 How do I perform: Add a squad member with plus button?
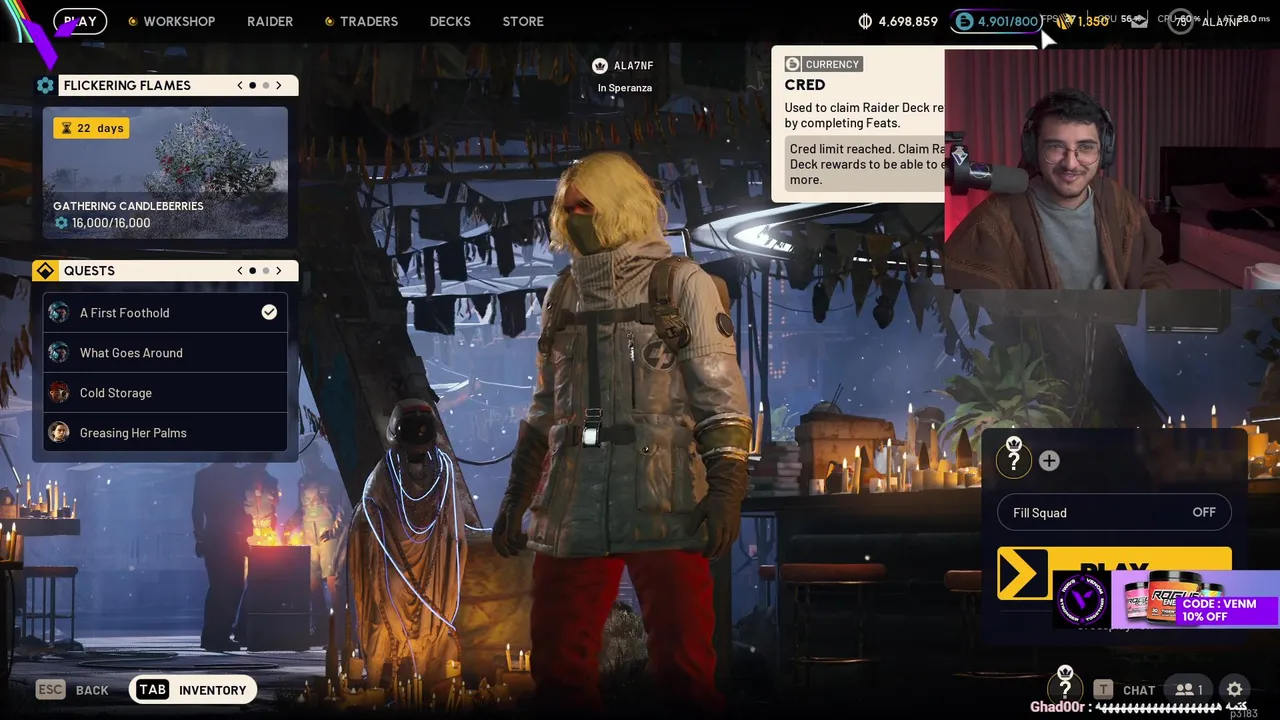(1049, 461)
